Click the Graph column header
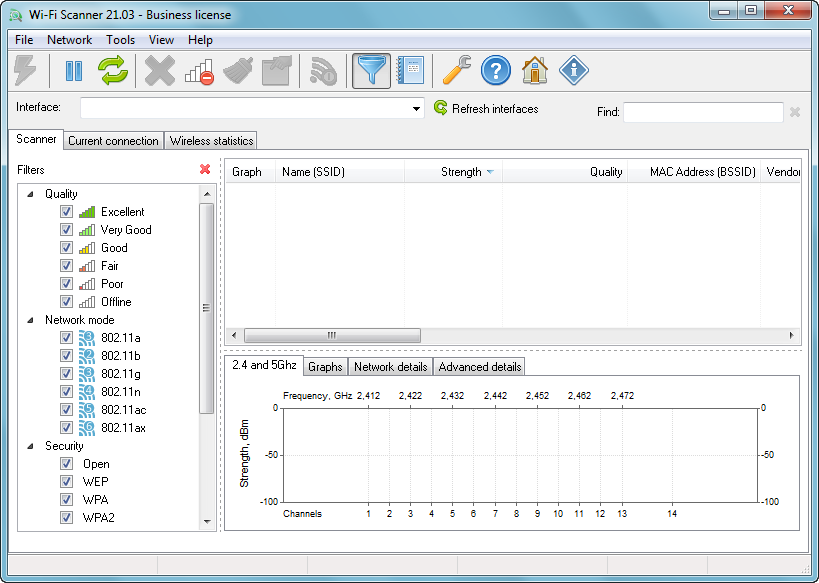This screenshot has height=583, width=819. pos(250,172)
